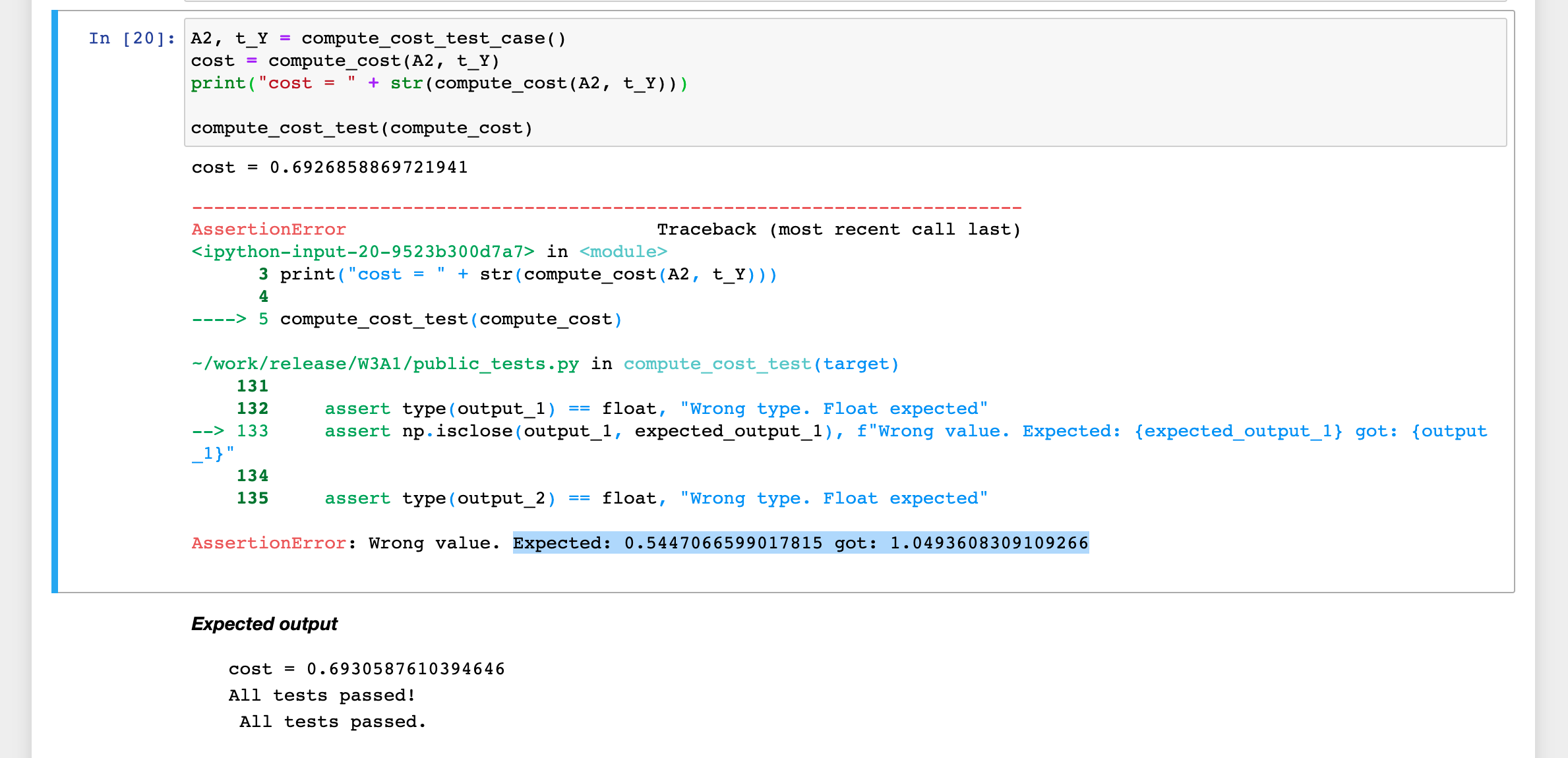The image size is (1568, 758).
Task: Click the public_tests.py file path
Action: (385, 364)
